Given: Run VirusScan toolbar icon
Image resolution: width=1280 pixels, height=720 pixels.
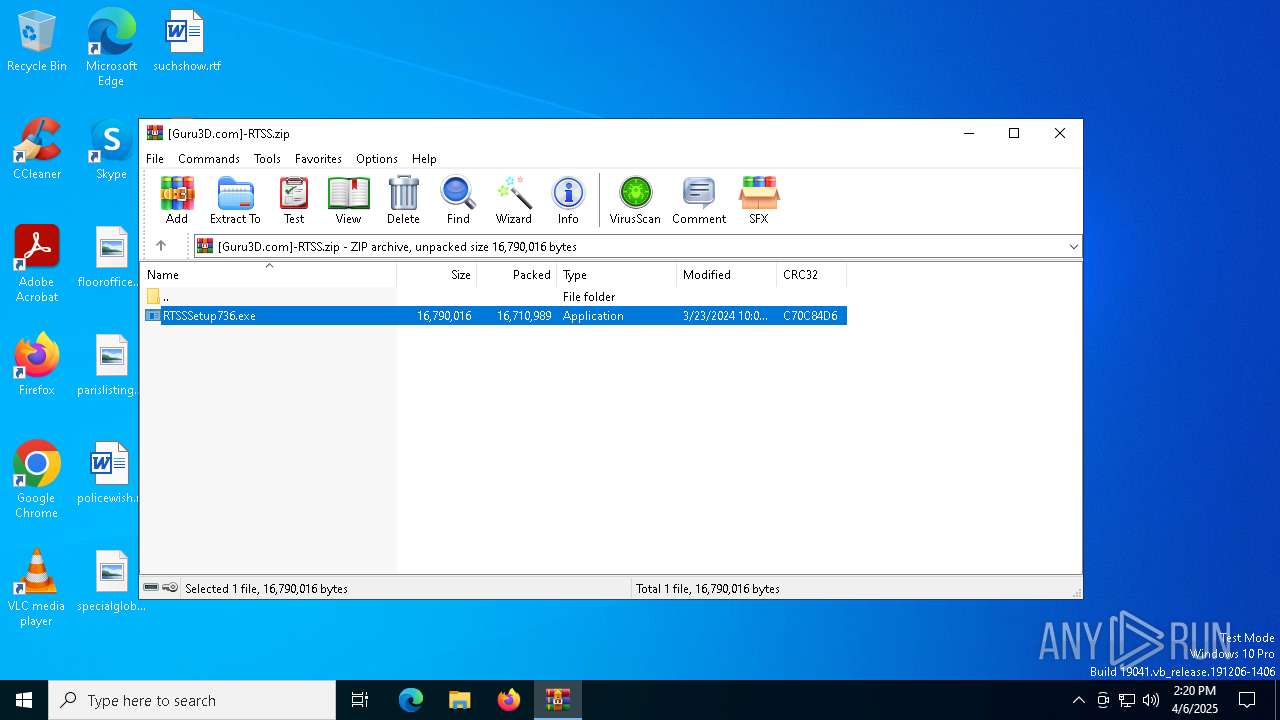Looking at the screenshot, I should pyautogui.click(x=635, y=200).
